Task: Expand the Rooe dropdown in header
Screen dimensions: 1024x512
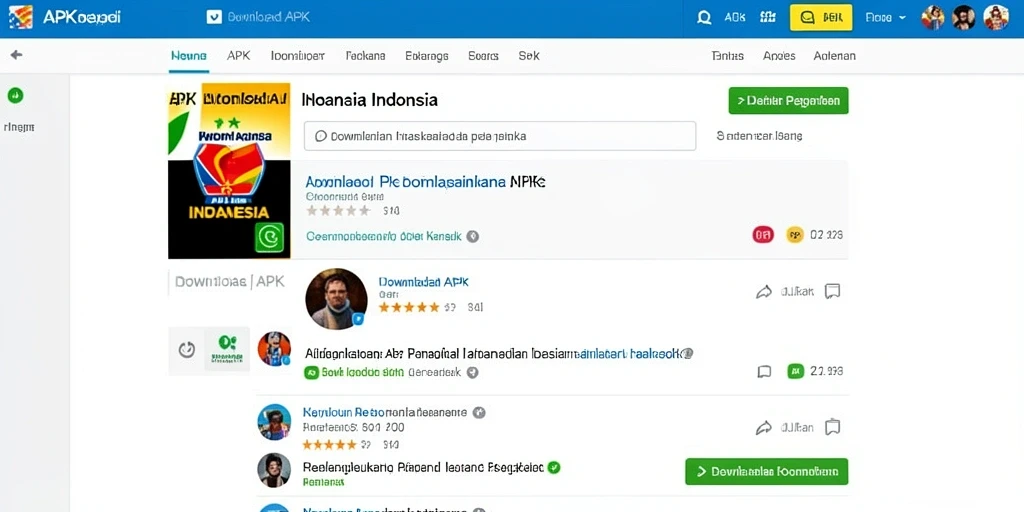Action: point(886,18)
